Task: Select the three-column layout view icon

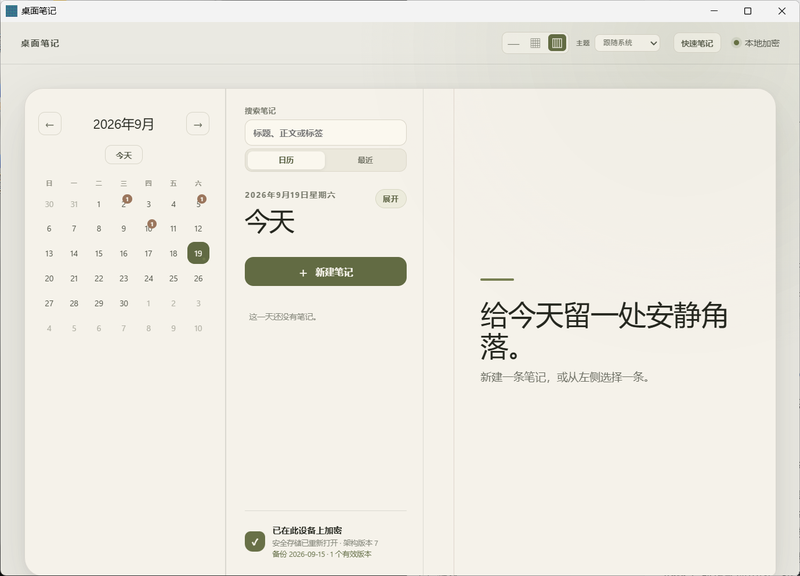Action: pos(557,43)
